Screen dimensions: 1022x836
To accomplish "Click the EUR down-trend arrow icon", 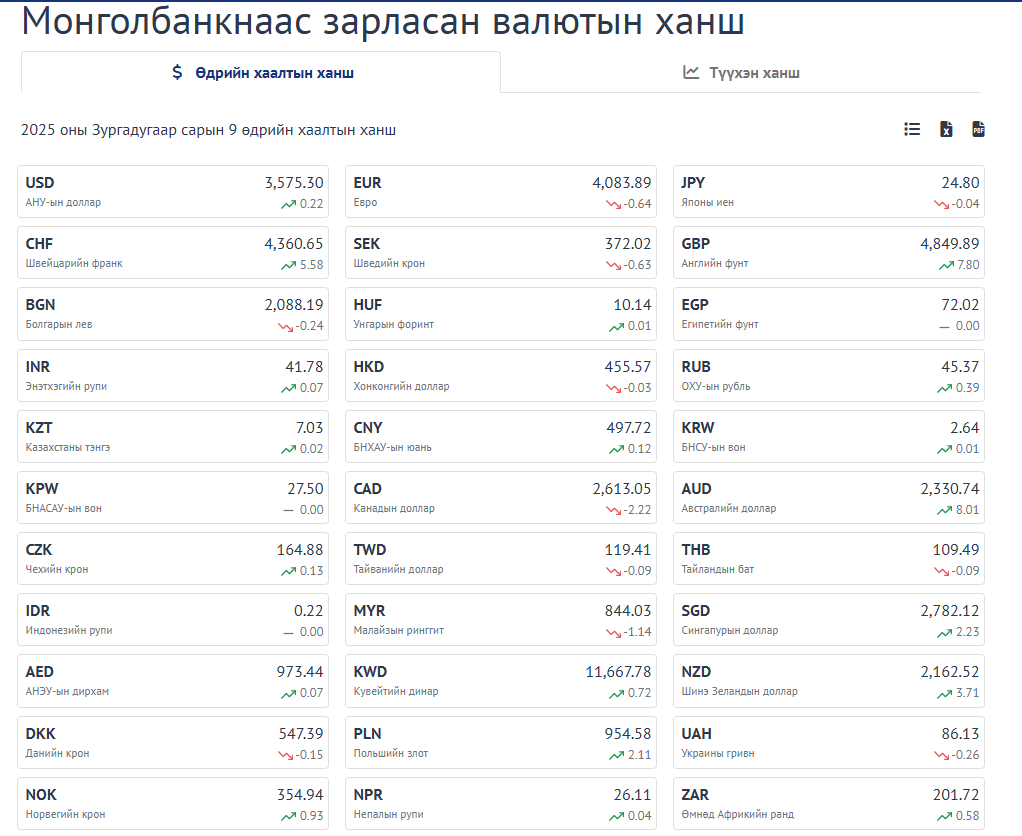I will [613, 205].
